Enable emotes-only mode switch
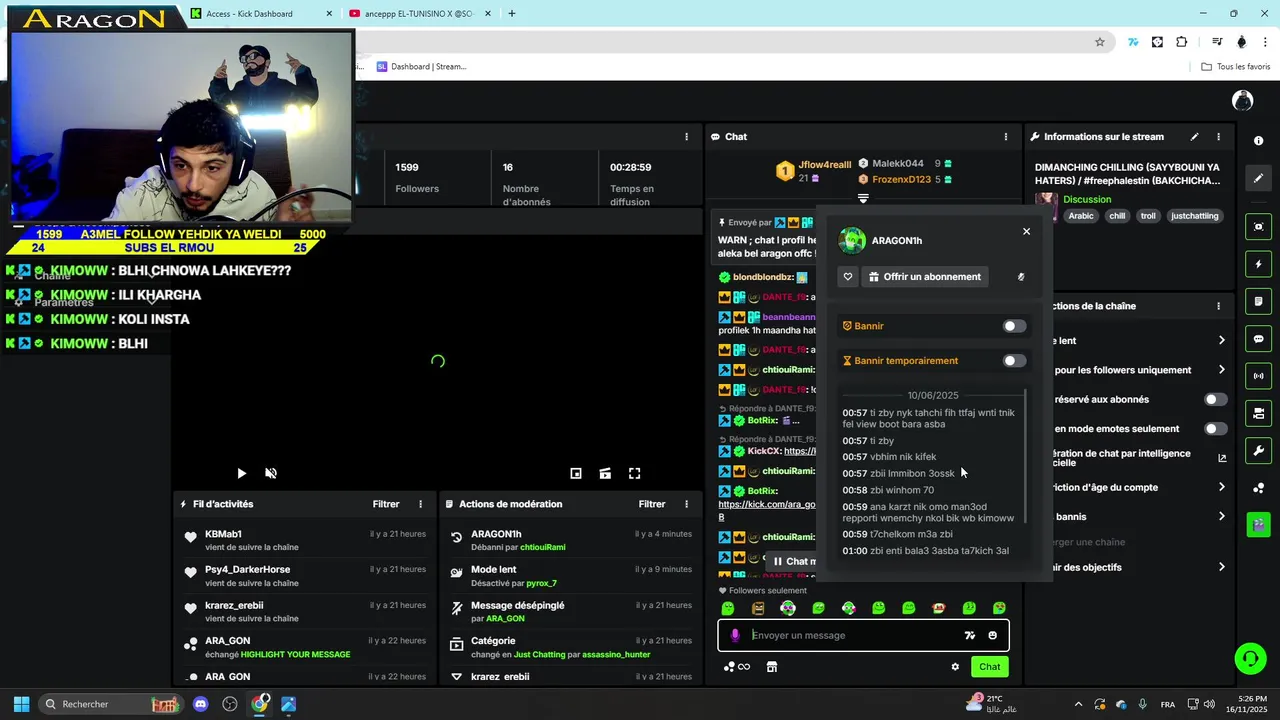This screenshot has width=1280, height=720. pyautogui.click(x=1215, y=429)
